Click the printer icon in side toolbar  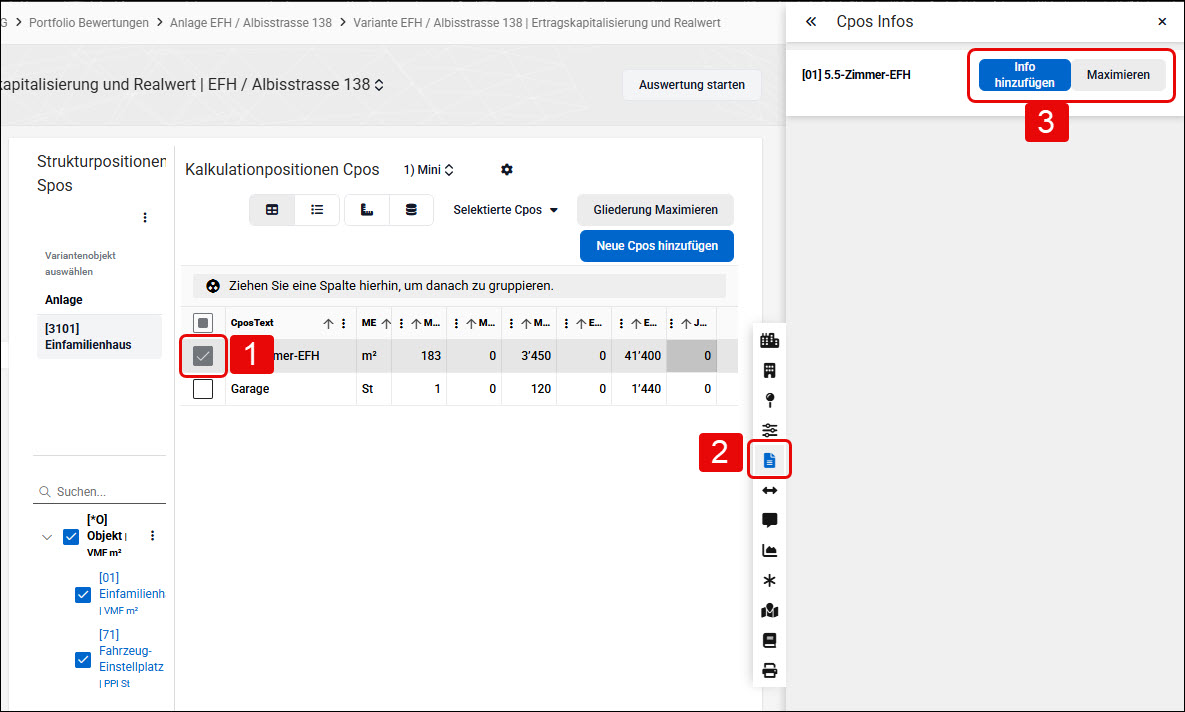(769, 670)
